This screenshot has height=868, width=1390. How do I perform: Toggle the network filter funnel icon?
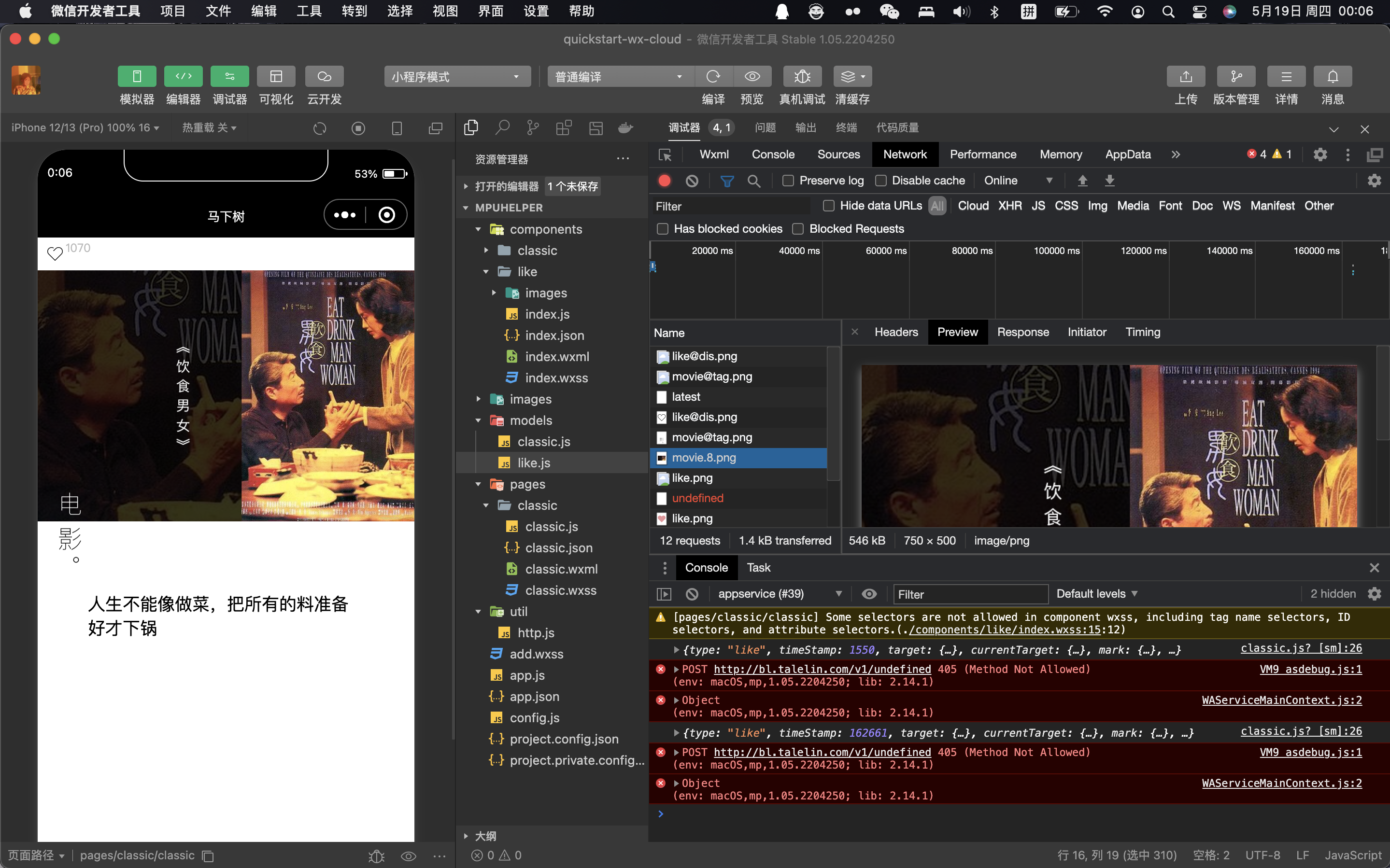click(x=727, y=181)
